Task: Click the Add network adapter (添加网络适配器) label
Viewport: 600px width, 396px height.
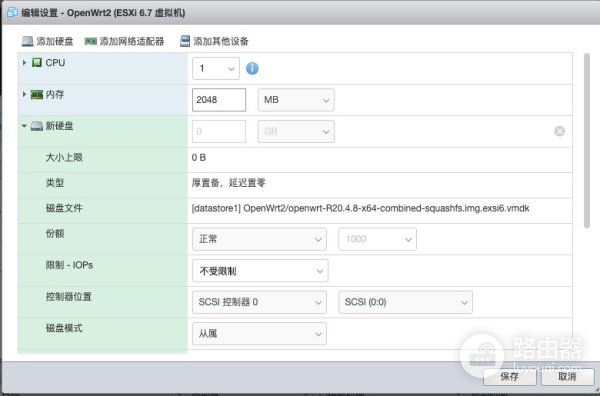Action: [x=132, y=41]
